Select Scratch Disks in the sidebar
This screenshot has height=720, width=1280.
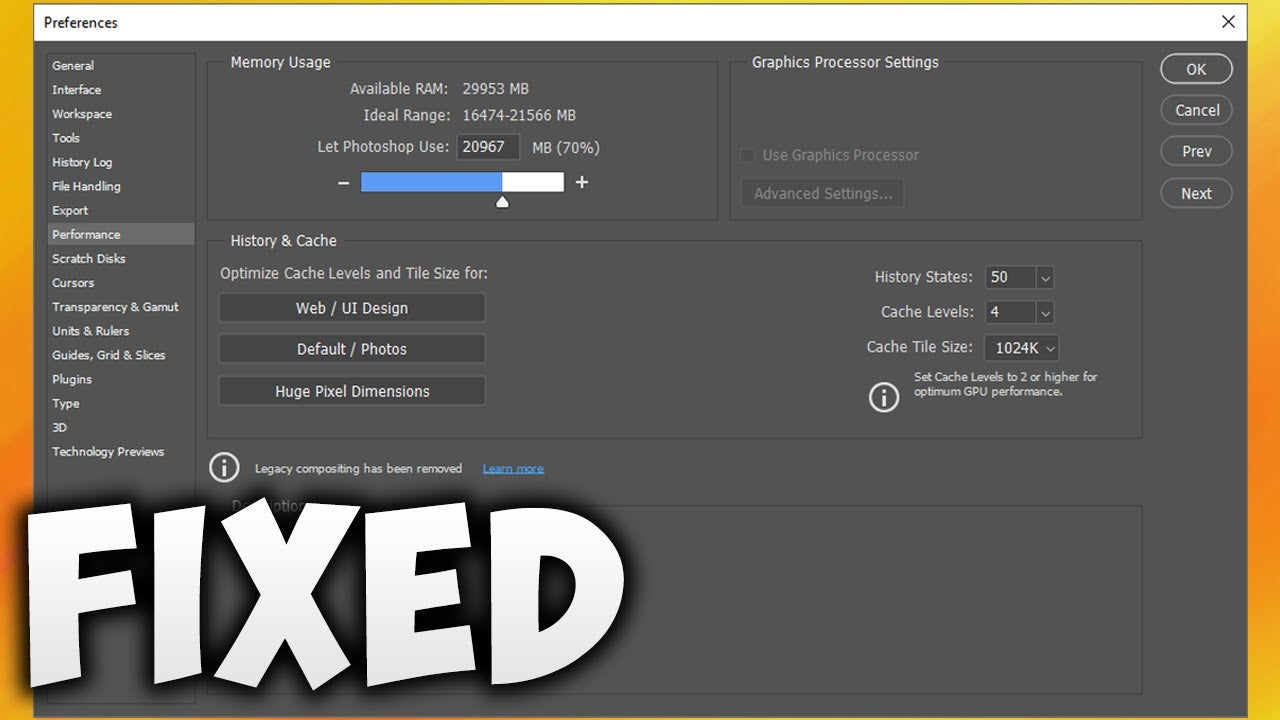[89, 259]
